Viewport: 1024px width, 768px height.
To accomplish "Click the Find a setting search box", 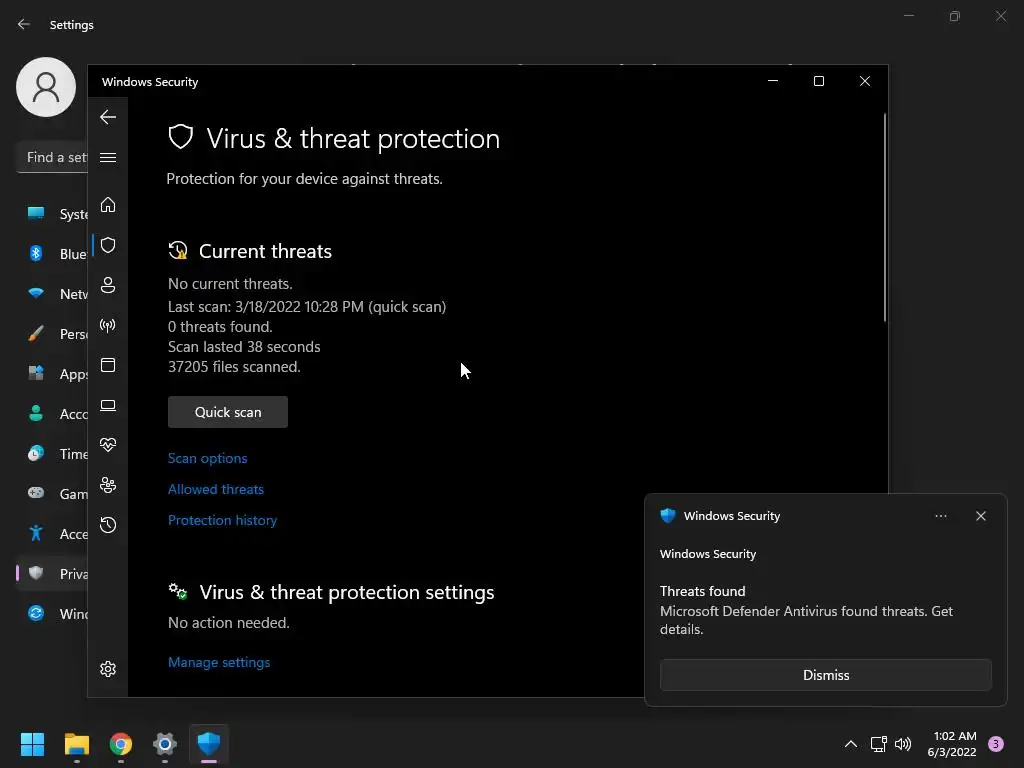I will (x=52, y=157).
